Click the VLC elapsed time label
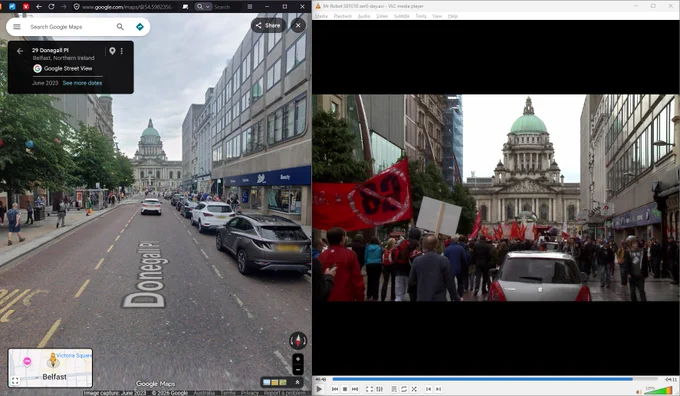Image resolution: width=680 pixels, height=396 pixels. (321, 380)
